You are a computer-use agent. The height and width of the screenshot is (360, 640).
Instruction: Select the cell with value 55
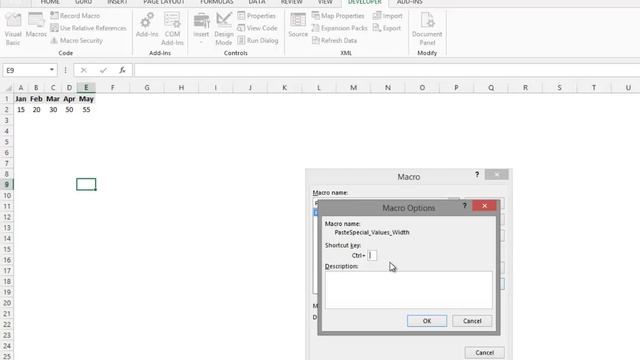pos(86,110)
